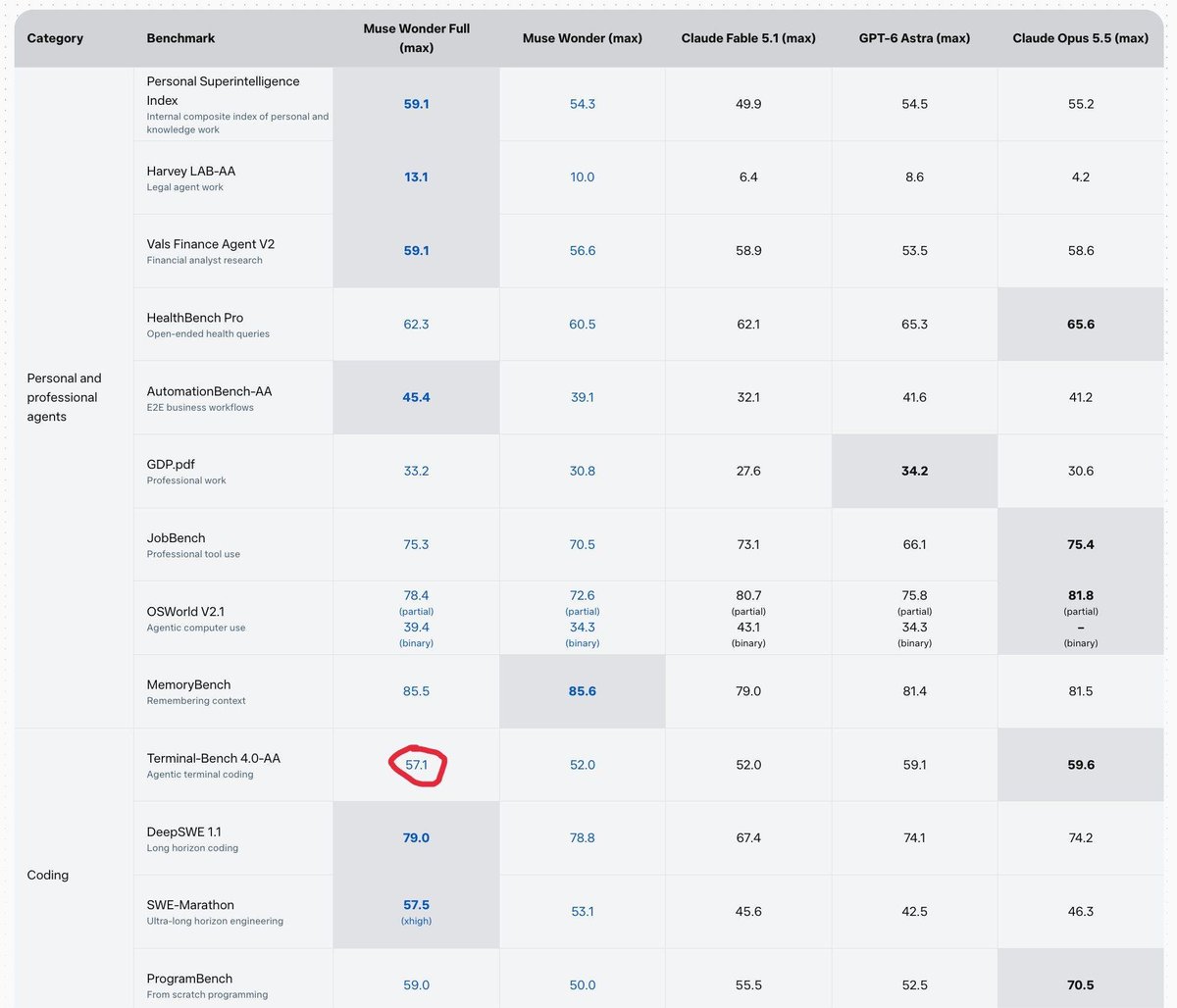
Task: Click the HealthBench Pro benchmark label
Action: point(194,318)
